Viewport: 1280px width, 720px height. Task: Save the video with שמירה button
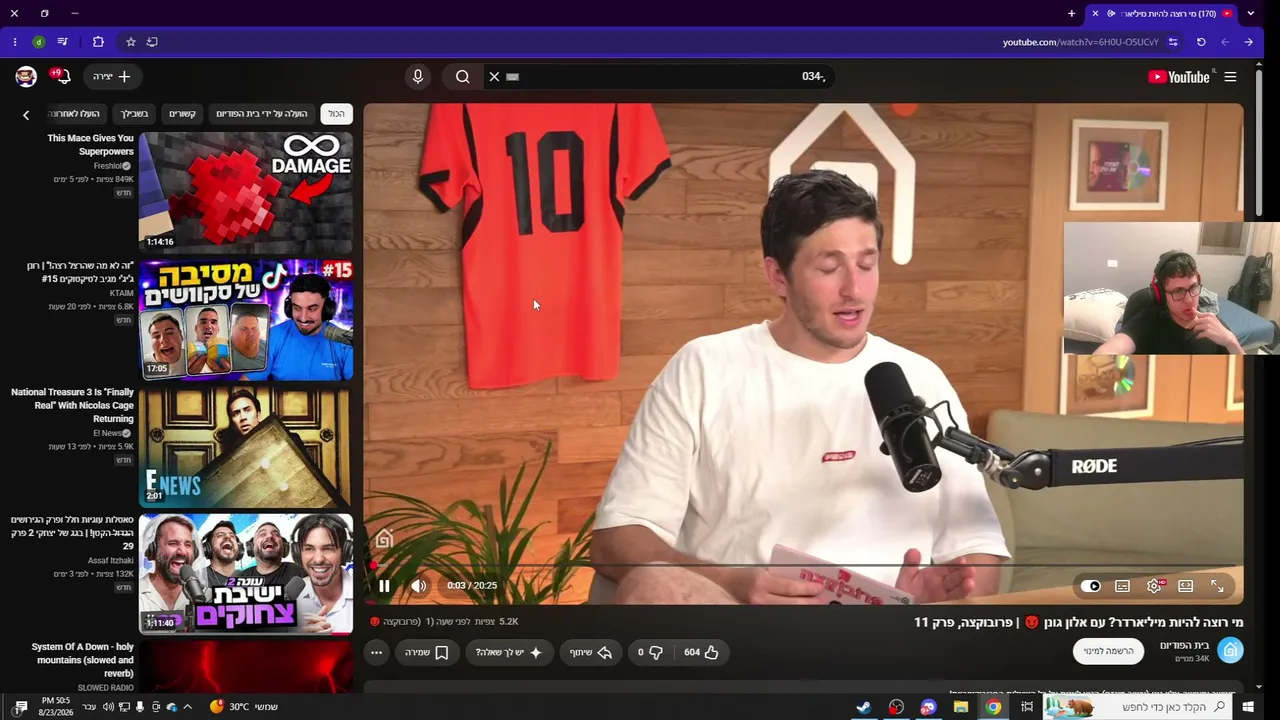click(x=427, y=652)
